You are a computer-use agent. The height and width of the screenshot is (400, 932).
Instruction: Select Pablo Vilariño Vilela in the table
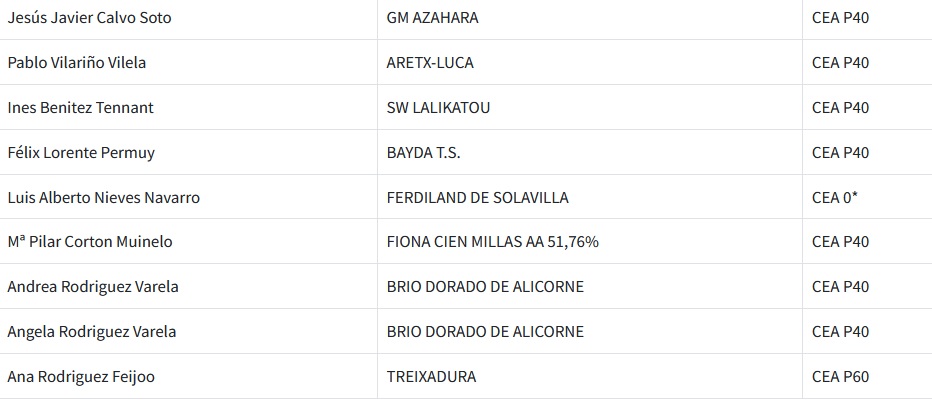[x=77, y=63]
